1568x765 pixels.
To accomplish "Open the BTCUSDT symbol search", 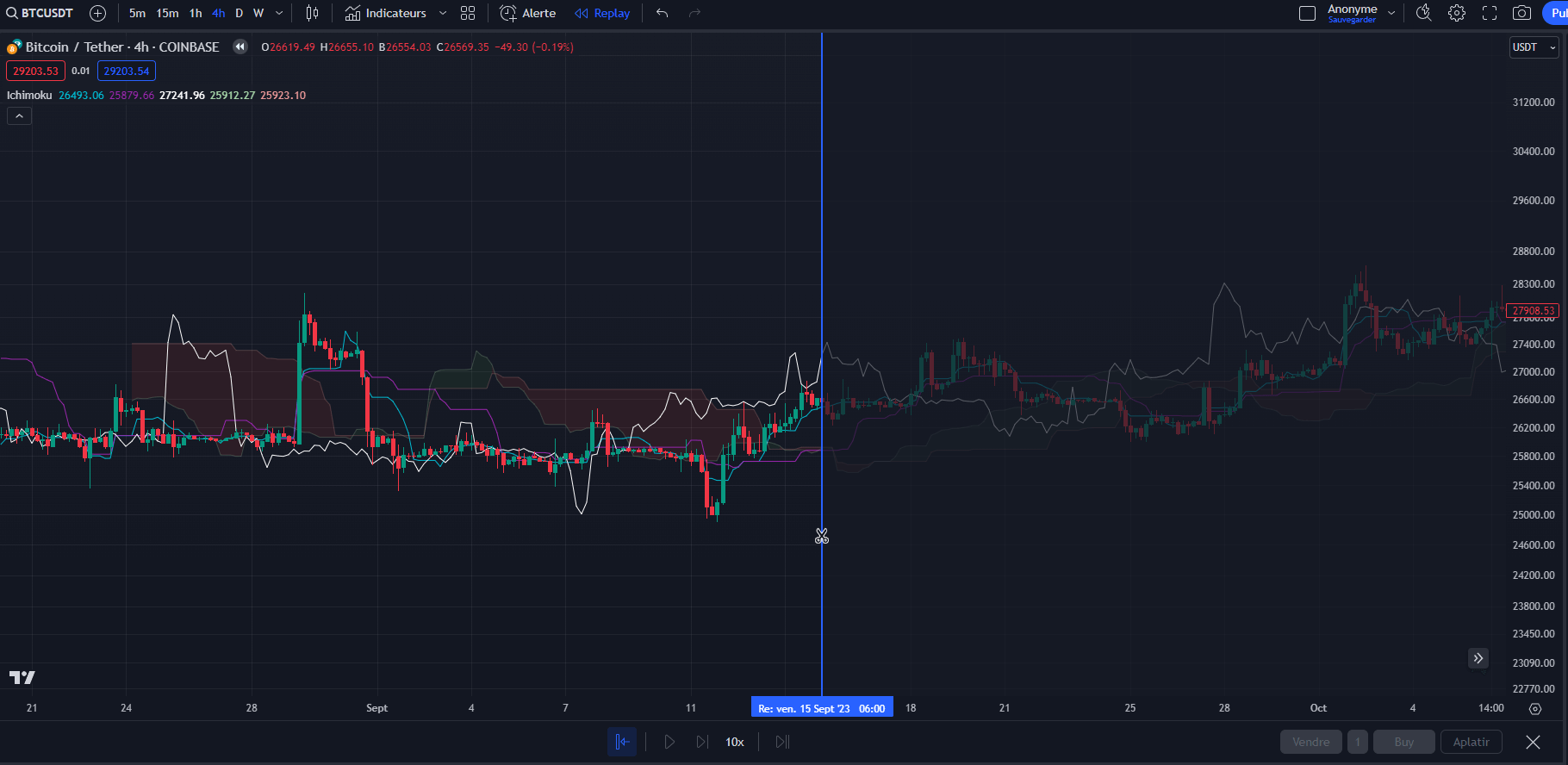I will click(x=40, y=13).
